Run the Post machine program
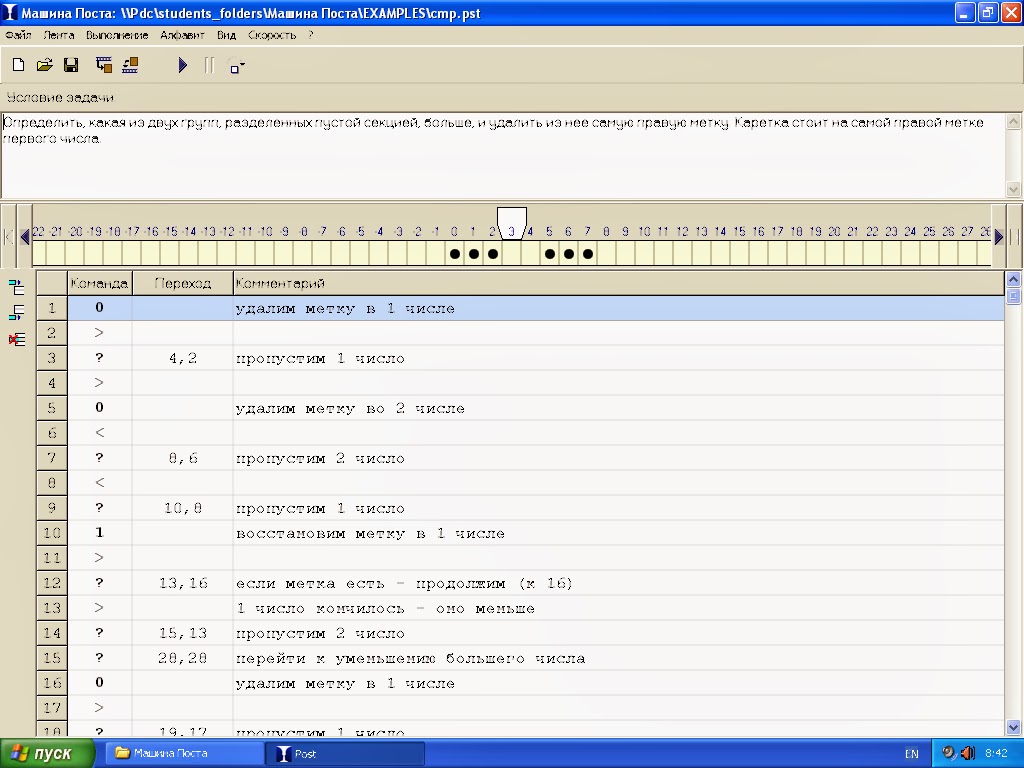The image size is (1024, 768). tap(183, 65)
